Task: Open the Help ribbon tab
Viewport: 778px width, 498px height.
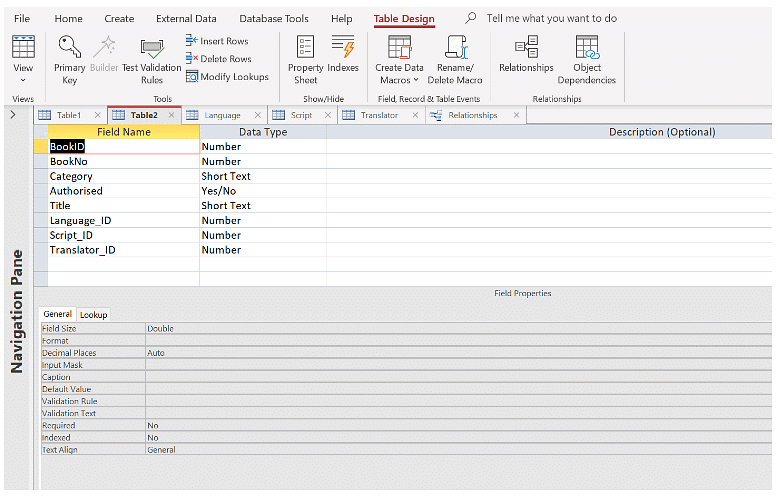Action: 341,18
